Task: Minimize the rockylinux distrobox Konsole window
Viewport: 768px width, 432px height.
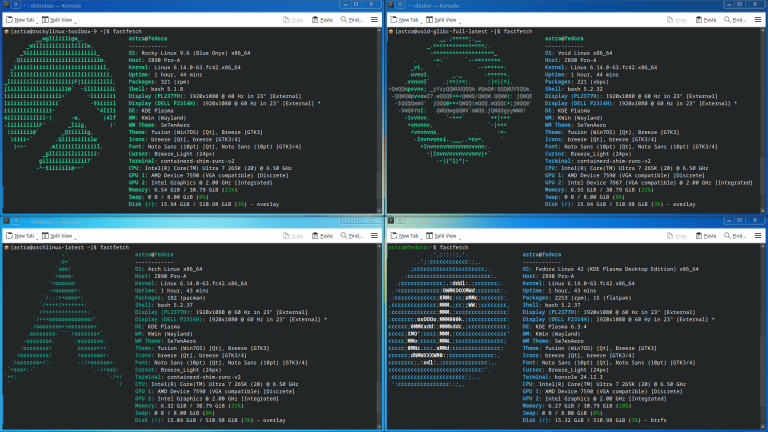Action: coord(345,4)
